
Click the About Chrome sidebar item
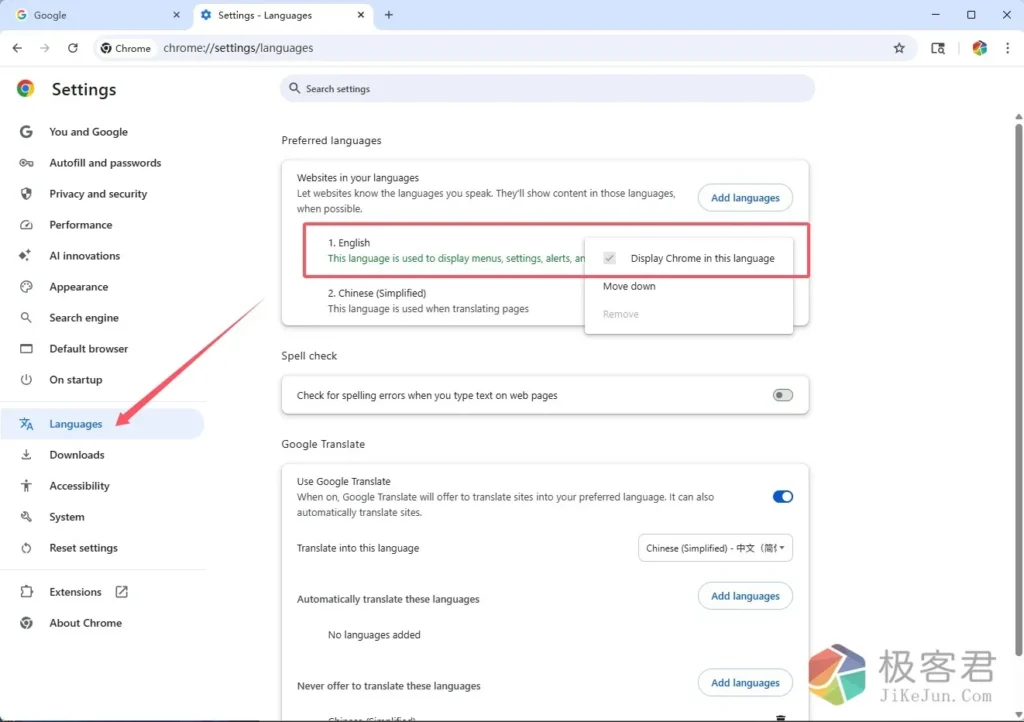click(x=85, y=623)
